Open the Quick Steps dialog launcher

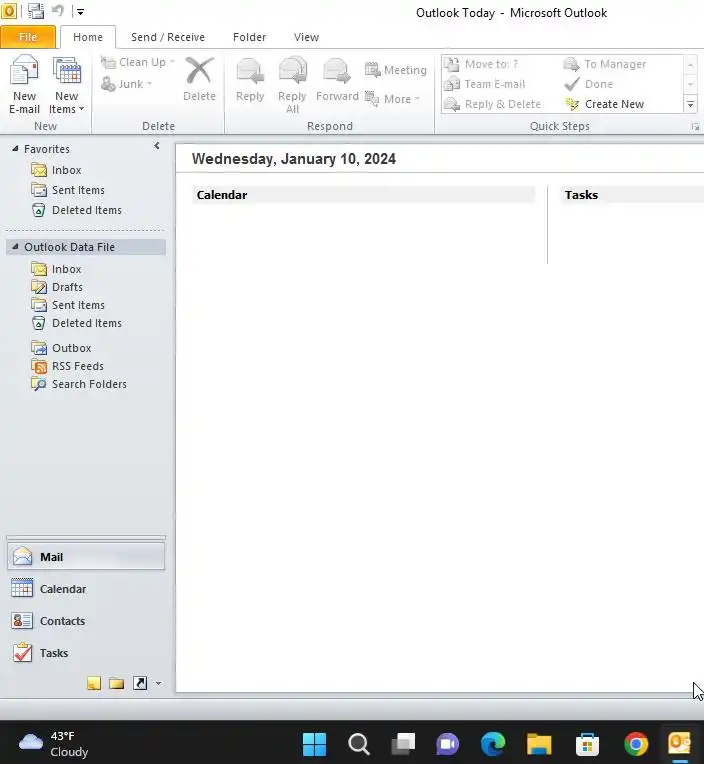[x=695, y=127]
